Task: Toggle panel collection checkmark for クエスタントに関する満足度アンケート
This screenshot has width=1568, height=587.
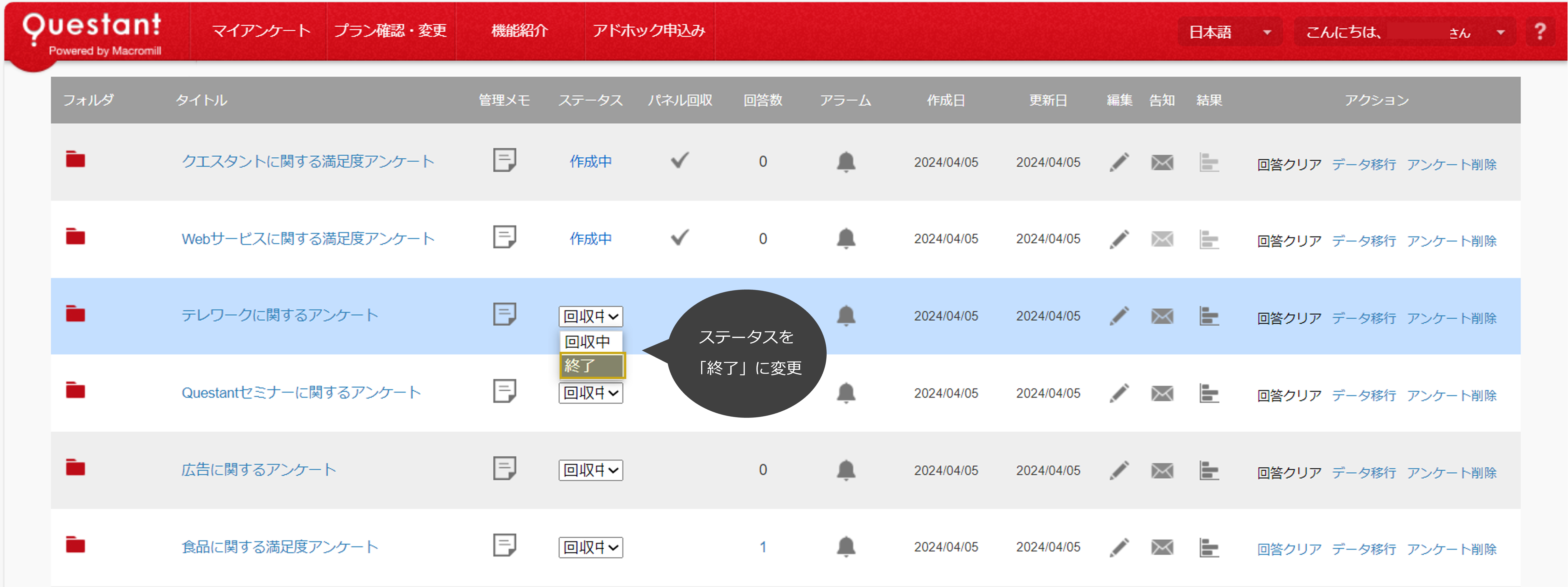Action: [x=679, y=160]
